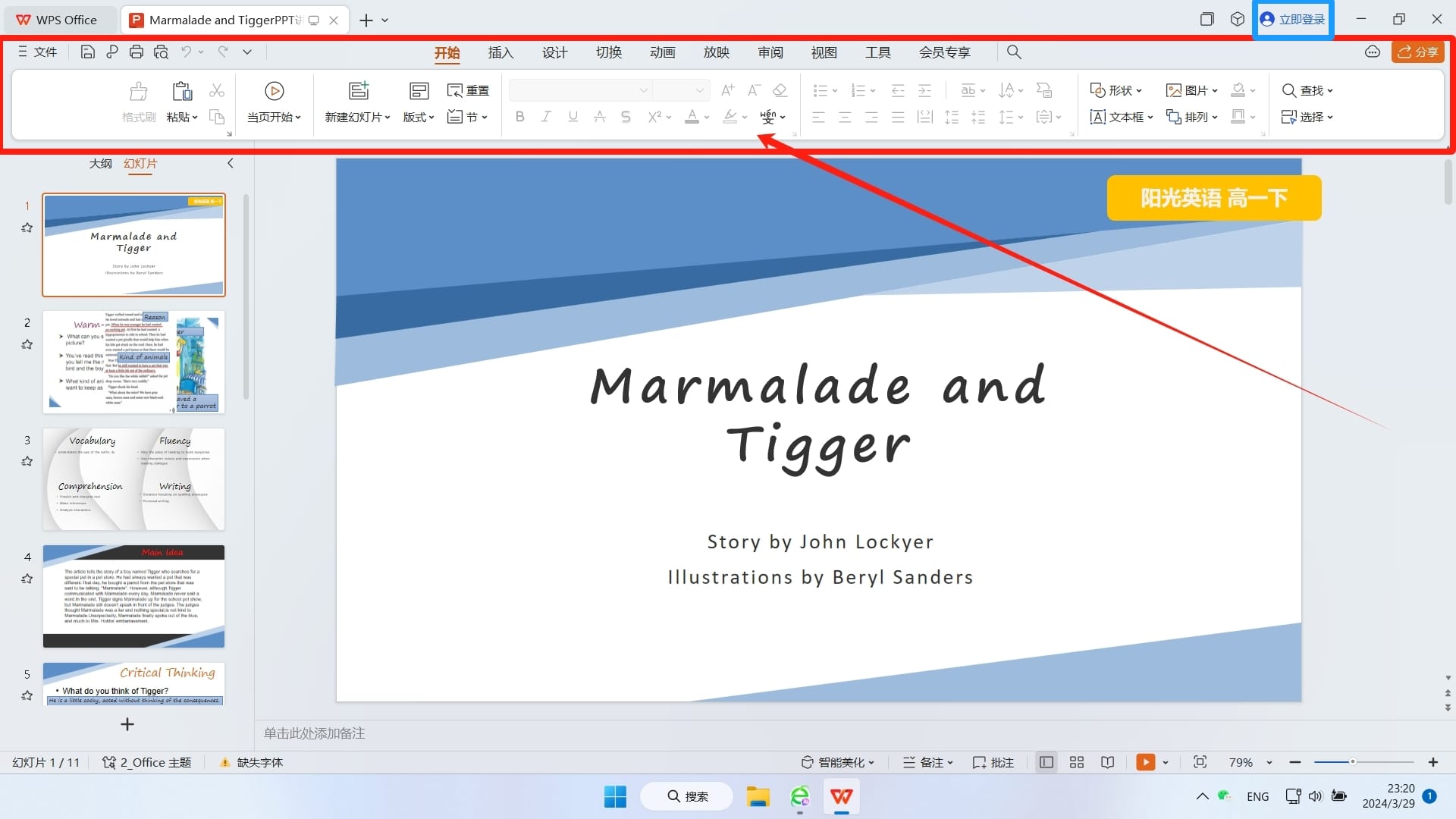Click the Fit Slide to Window icon
This screenshot has width=1456, height=819.
tap(1200, 762)
